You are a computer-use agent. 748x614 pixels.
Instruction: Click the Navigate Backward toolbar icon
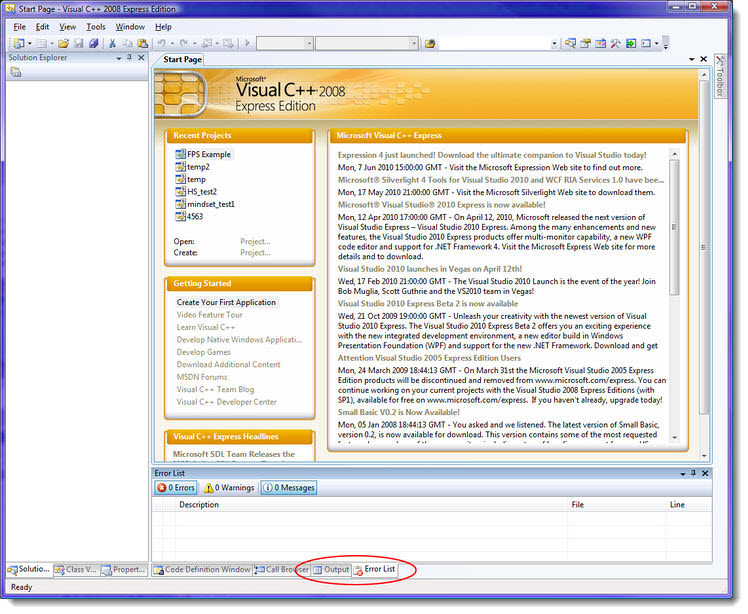[207, 43]
